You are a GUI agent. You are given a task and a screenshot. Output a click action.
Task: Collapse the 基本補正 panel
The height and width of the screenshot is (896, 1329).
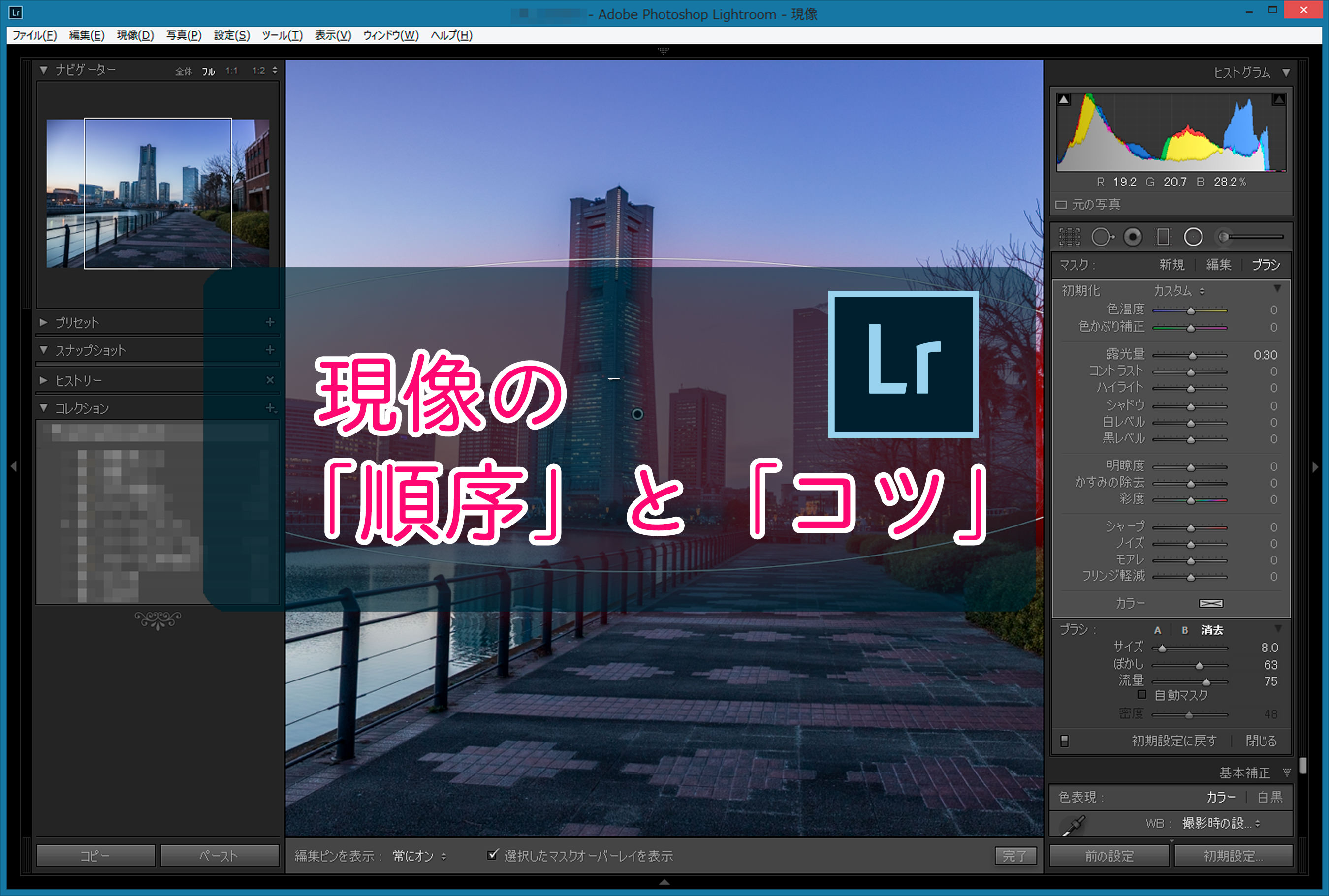click(x=1287, y=772)
